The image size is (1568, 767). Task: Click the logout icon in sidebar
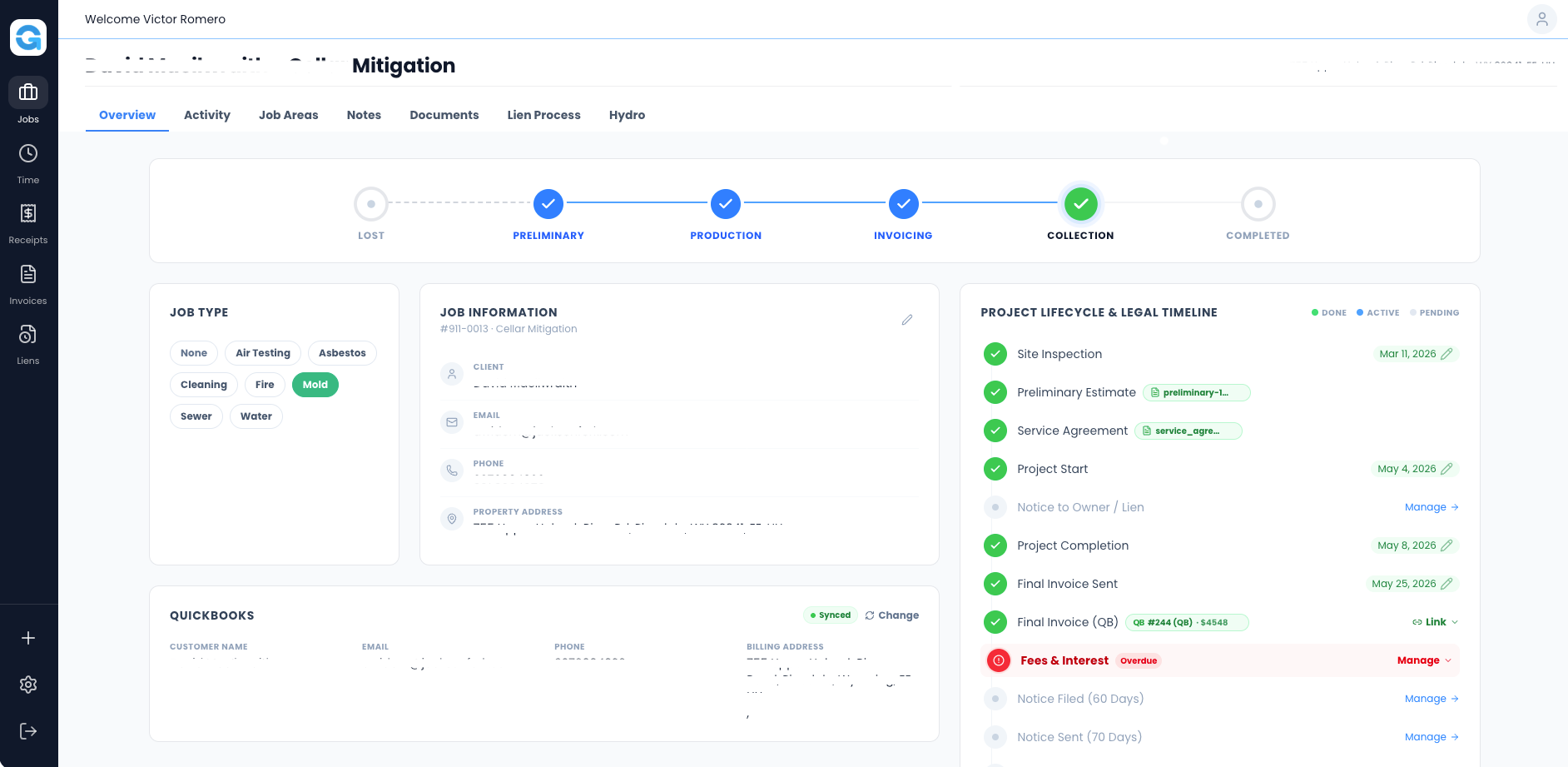(28, 731)
